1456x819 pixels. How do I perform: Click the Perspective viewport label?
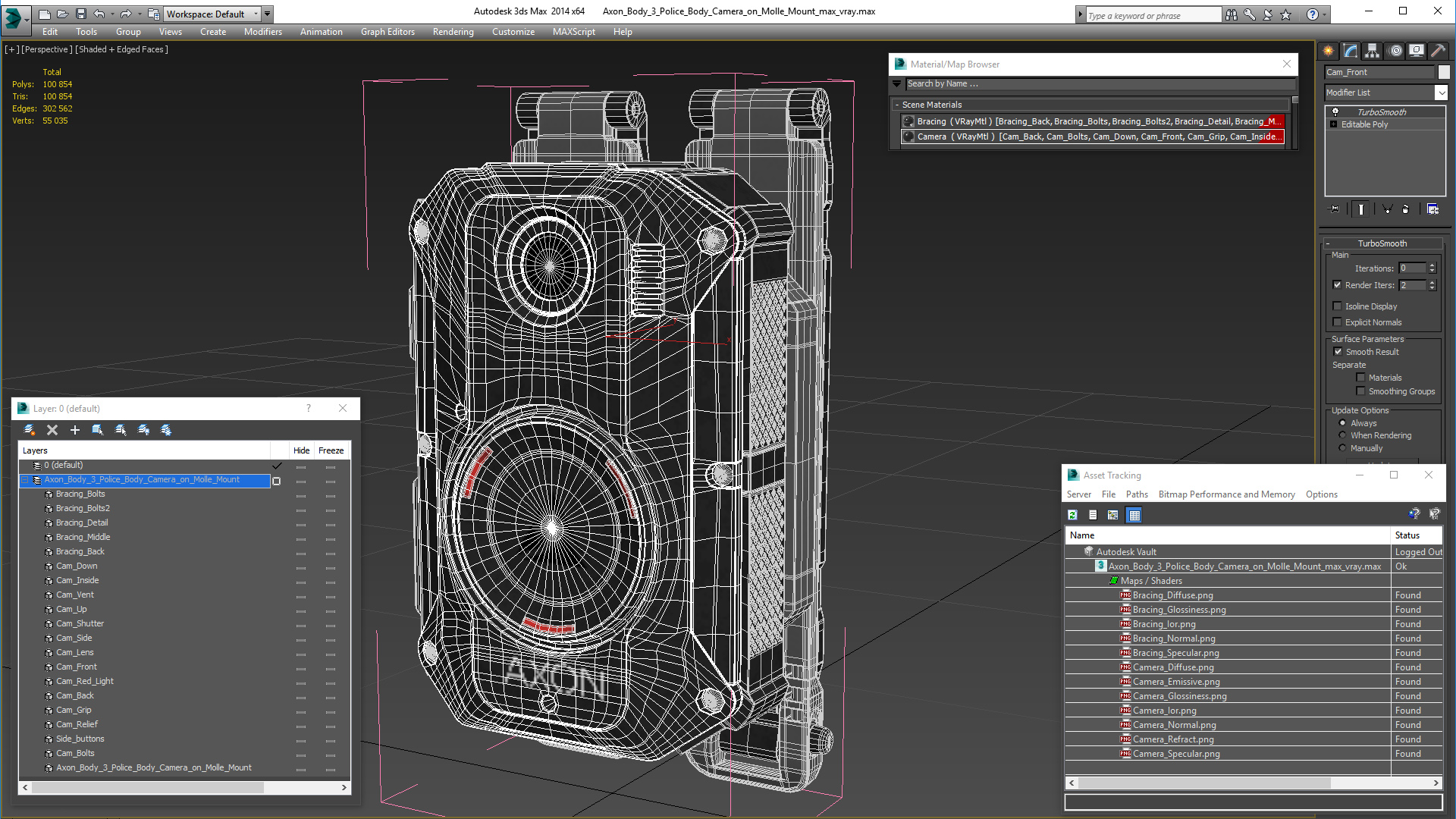pyautogui.click(x=47, y=49)
